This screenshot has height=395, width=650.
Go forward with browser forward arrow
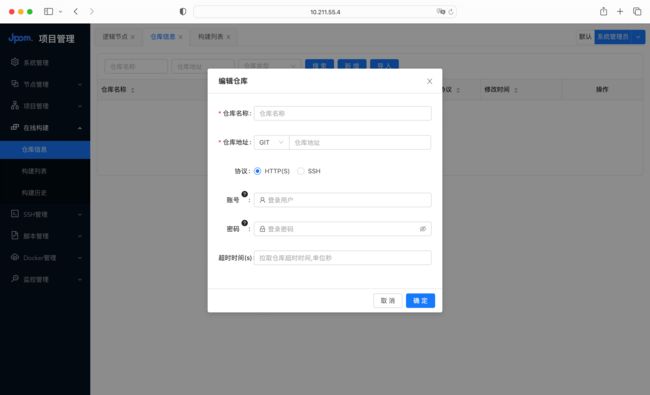(92, 12)
